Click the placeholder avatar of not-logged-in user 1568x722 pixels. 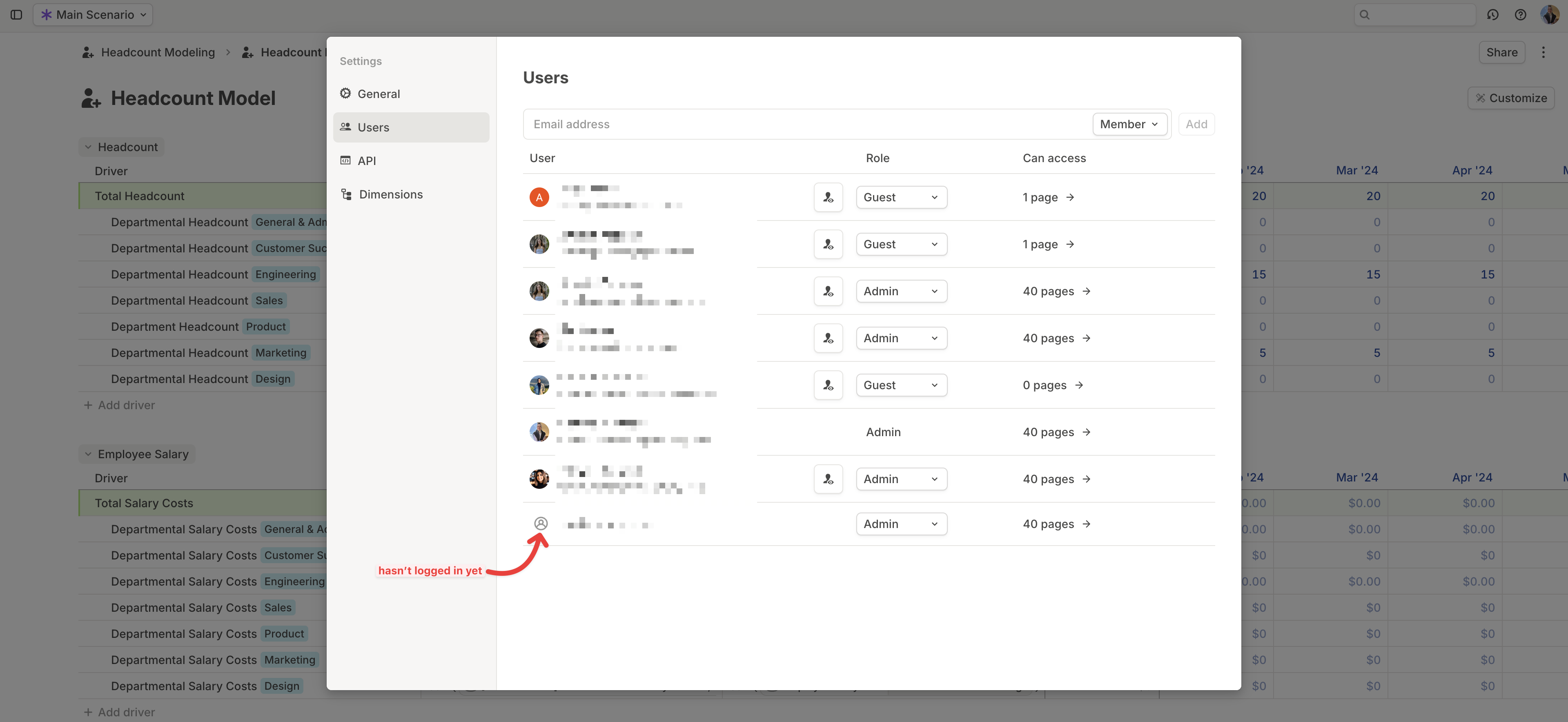(x=541, y=524)
